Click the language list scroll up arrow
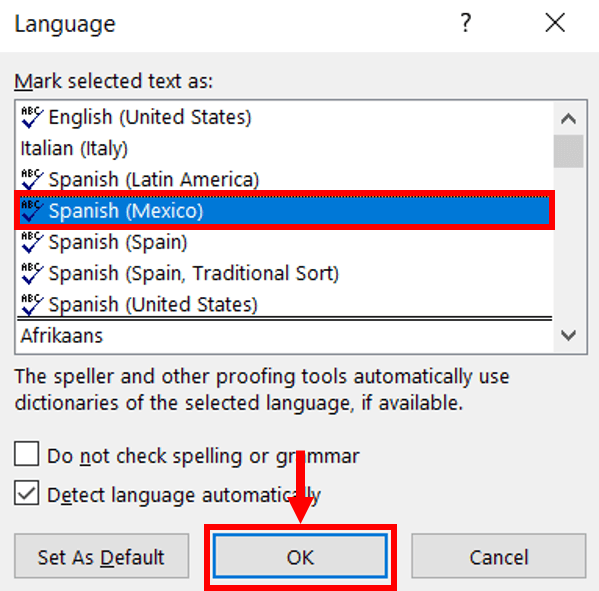This screenshot has height=591, width=599. click(568, 119)
